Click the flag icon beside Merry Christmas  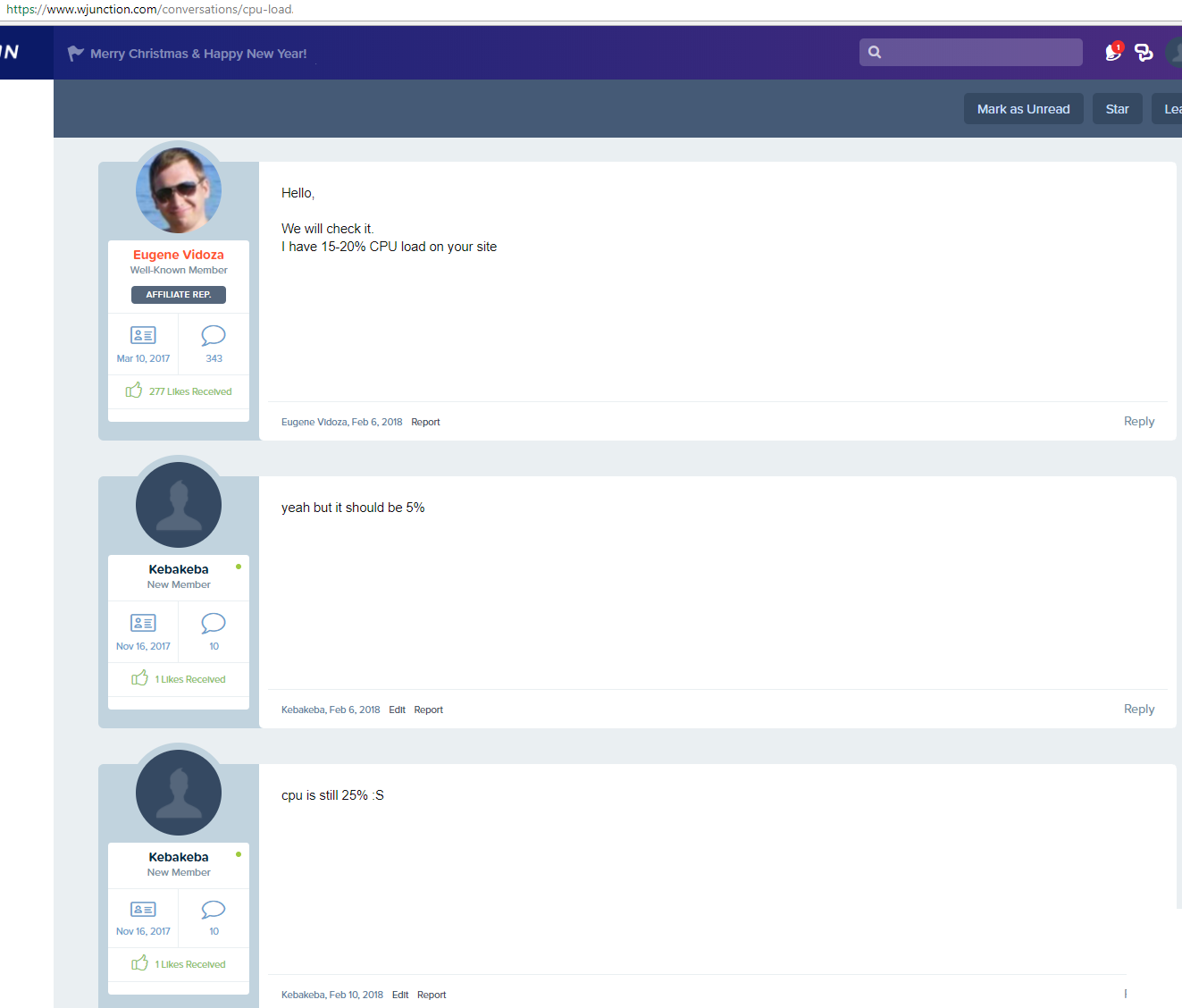[76, 54]
